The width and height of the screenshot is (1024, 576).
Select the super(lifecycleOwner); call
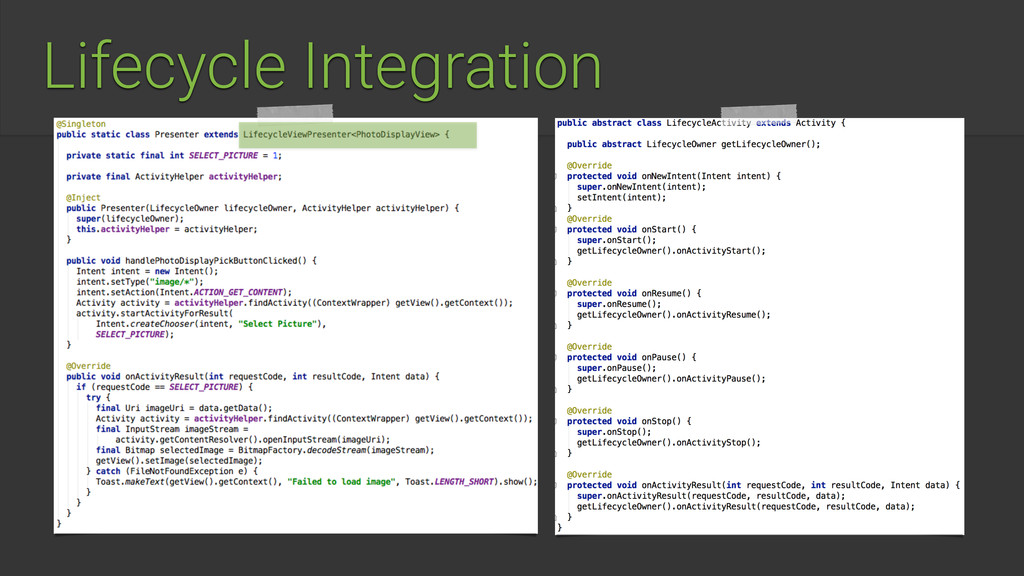[x=130, y=219]
